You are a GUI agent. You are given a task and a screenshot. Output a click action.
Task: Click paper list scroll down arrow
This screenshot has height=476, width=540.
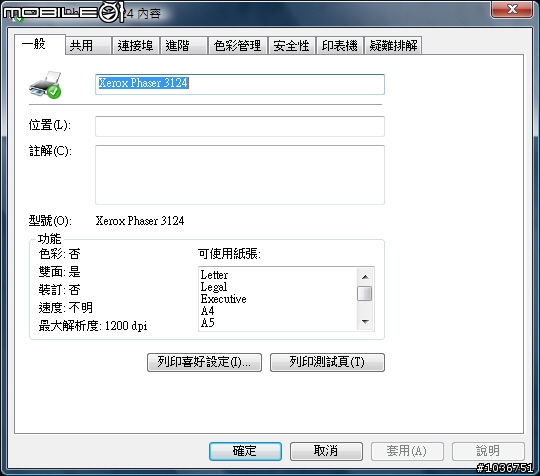tap(365, 322)
